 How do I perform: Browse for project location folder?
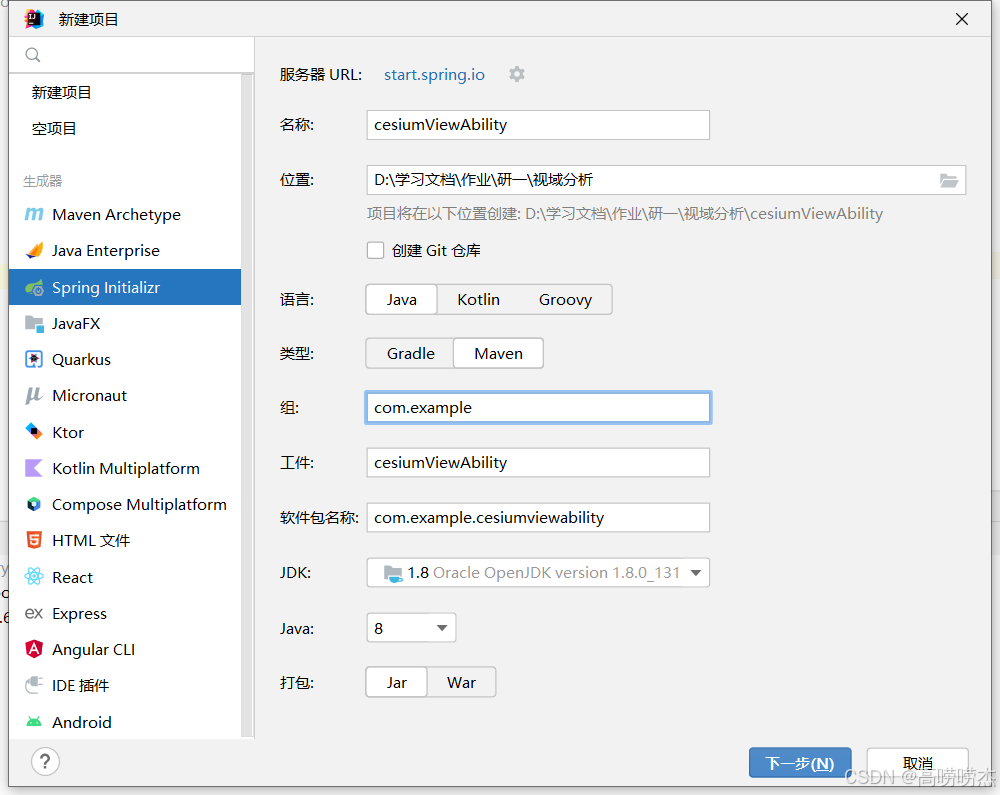click(949, 180)
